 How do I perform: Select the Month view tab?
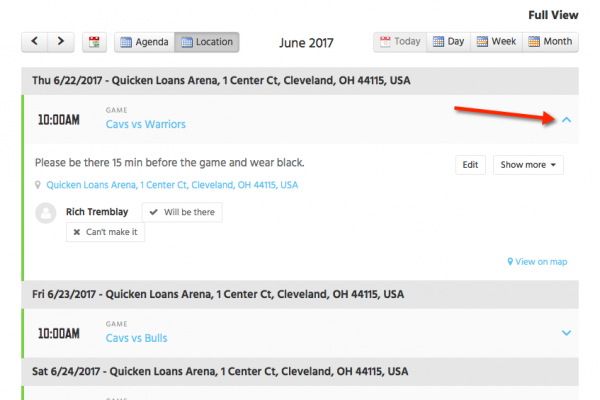click(551, 42)
